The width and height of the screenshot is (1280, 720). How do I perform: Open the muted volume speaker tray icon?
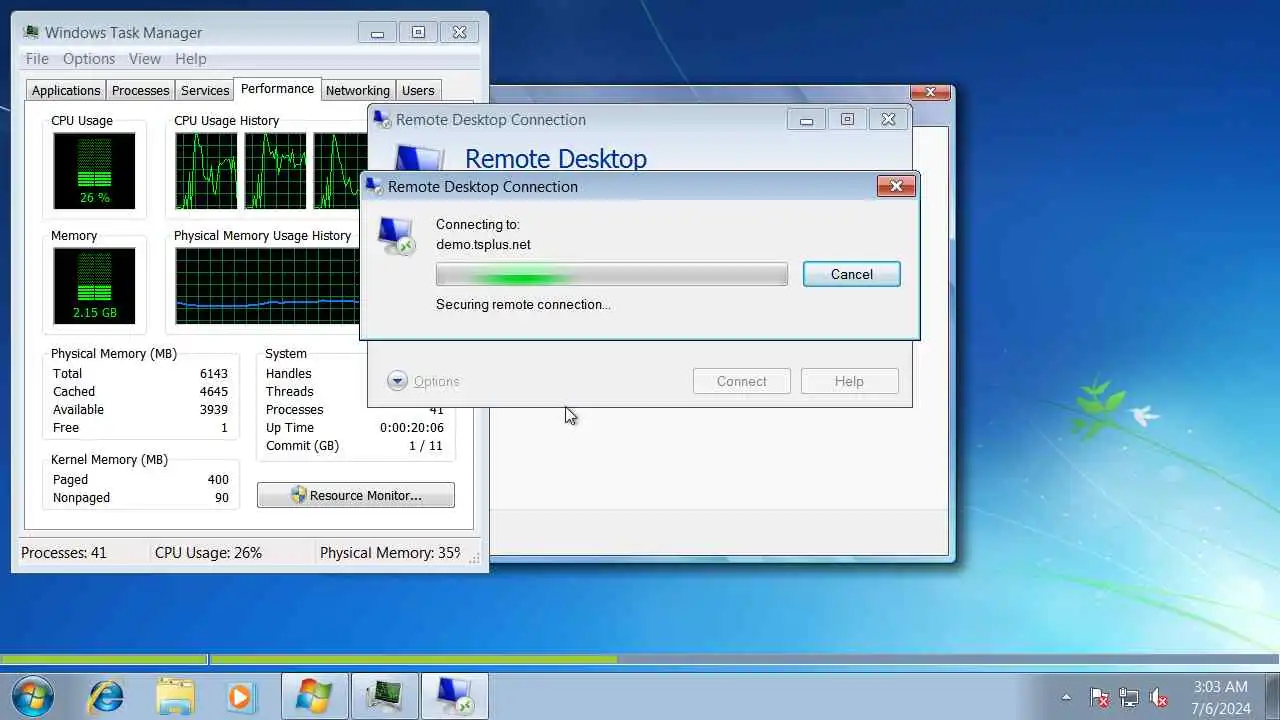1159,697
